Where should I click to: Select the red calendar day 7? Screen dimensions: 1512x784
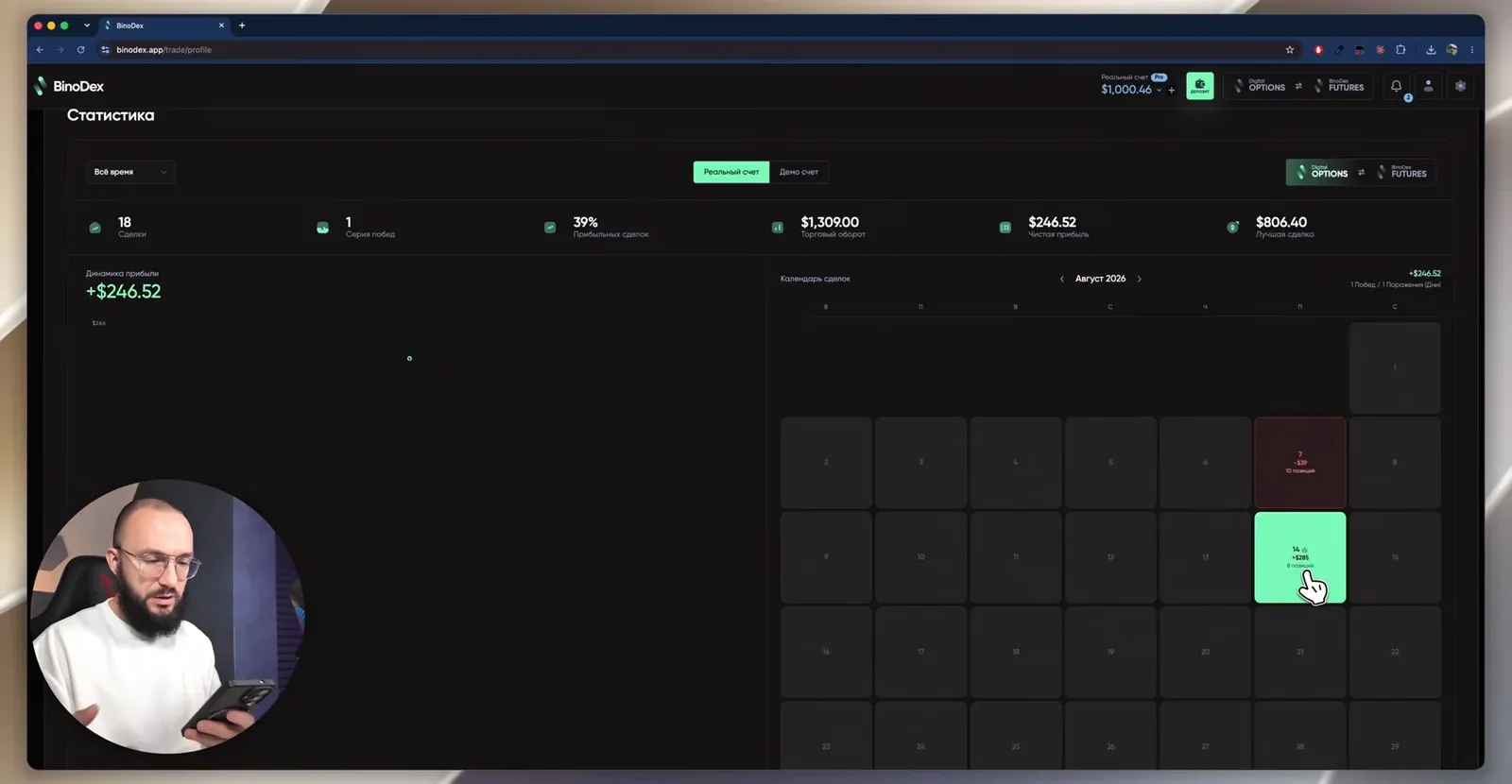(1300, 462)
